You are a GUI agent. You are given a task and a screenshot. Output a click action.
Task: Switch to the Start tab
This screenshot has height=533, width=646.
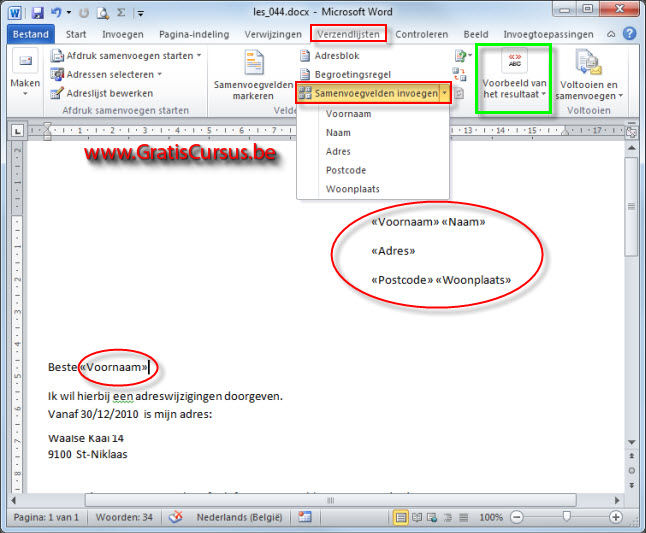pyautogui.click(x=76, y=34)
